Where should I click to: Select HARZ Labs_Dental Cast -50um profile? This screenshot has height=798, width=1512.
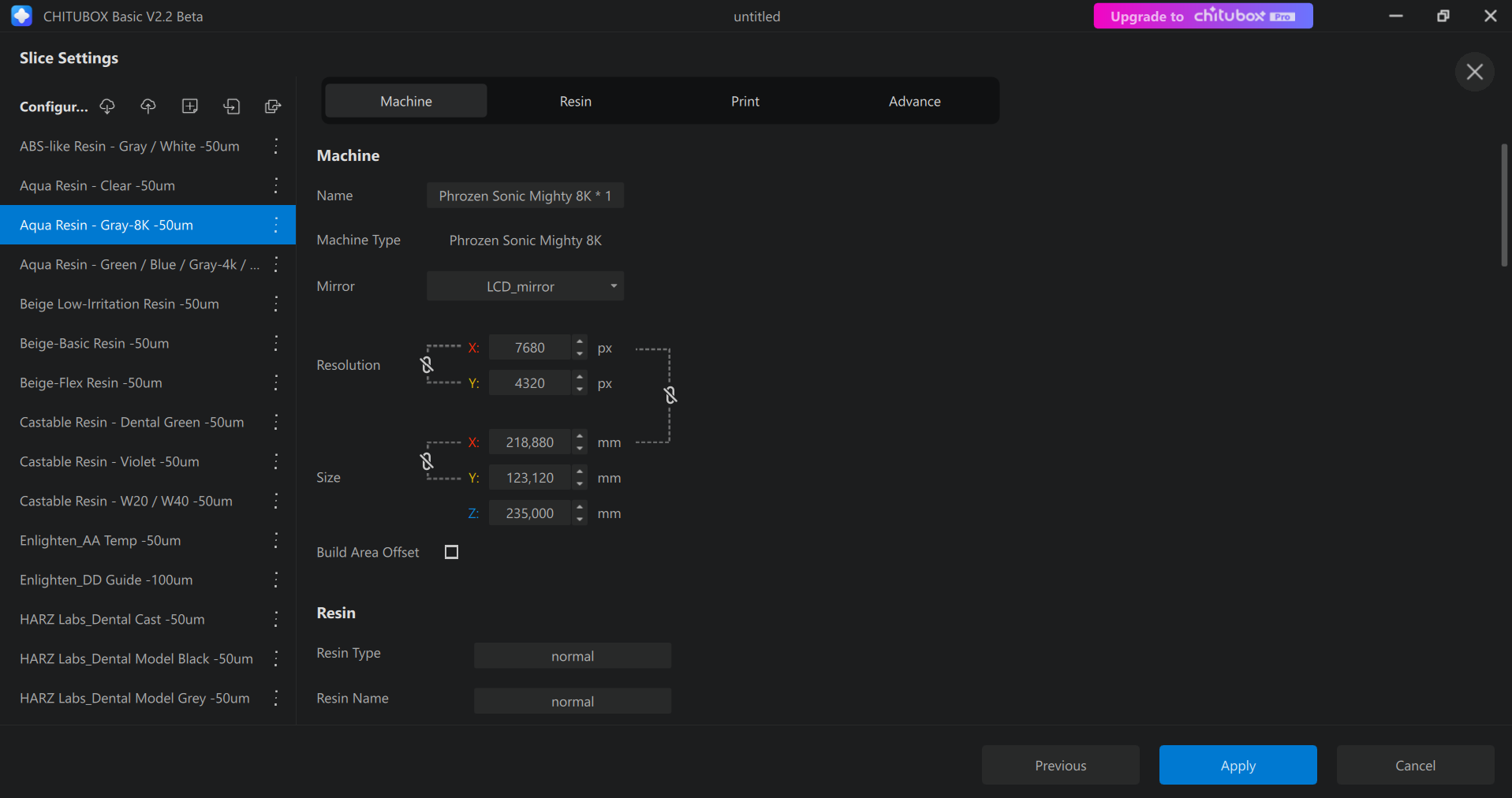[147, 619]
